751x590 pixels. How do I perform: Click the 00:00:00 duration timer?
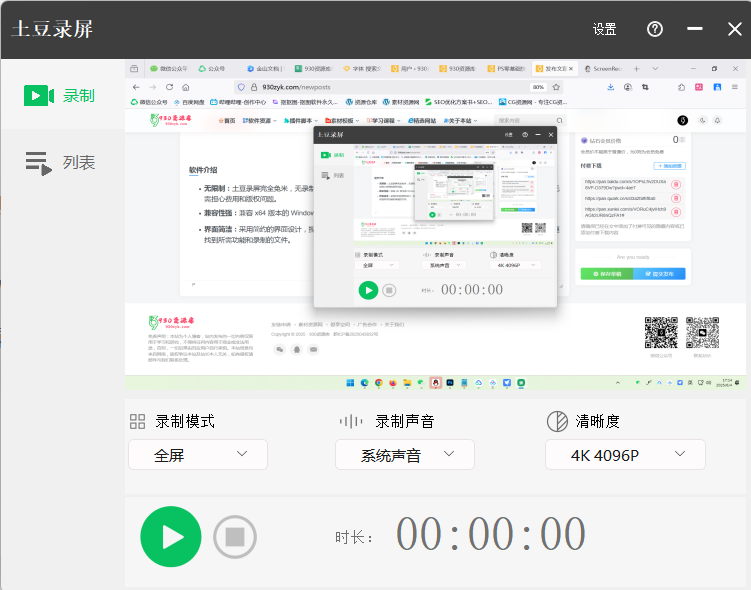coord(490,534)
